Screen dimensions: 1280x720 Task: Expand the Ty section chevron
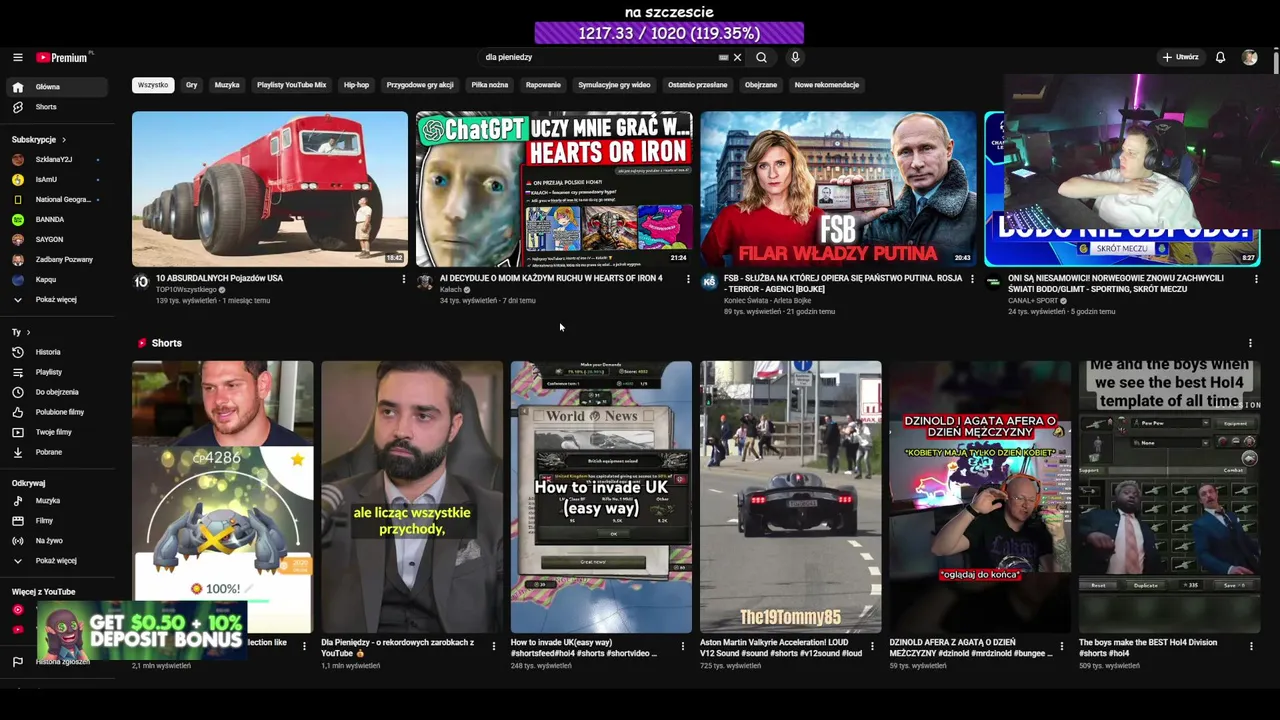click(x=28, y=332)
